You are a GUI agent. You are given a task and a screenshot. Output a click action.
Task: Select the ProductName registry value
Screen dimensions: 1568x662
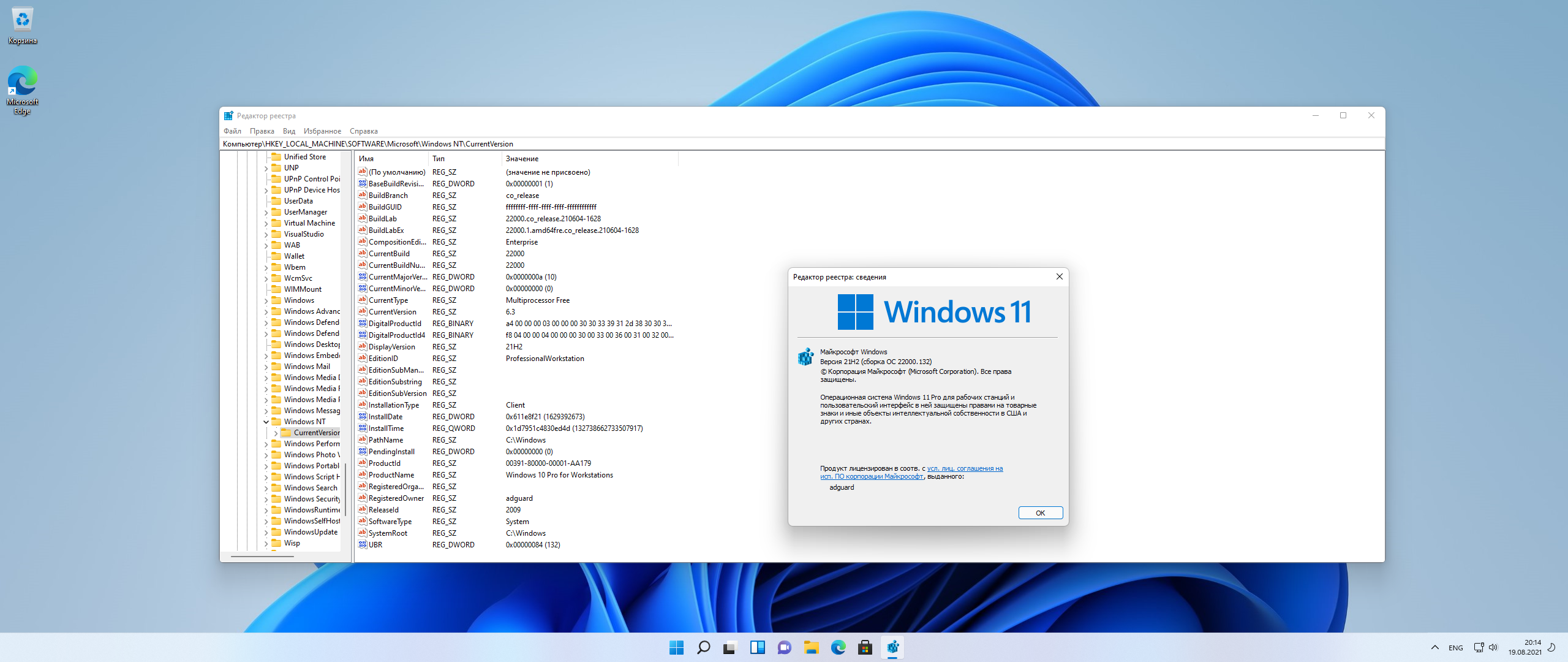pyautogui.click(x=391, y=475)
